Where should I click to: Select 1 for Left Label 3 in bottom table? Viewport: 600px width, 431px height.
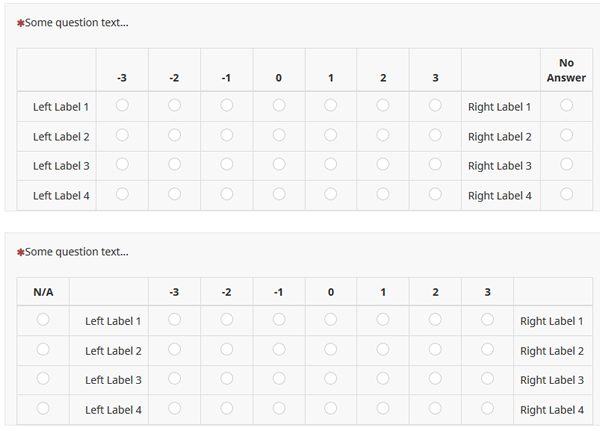[x=383, y=379]
